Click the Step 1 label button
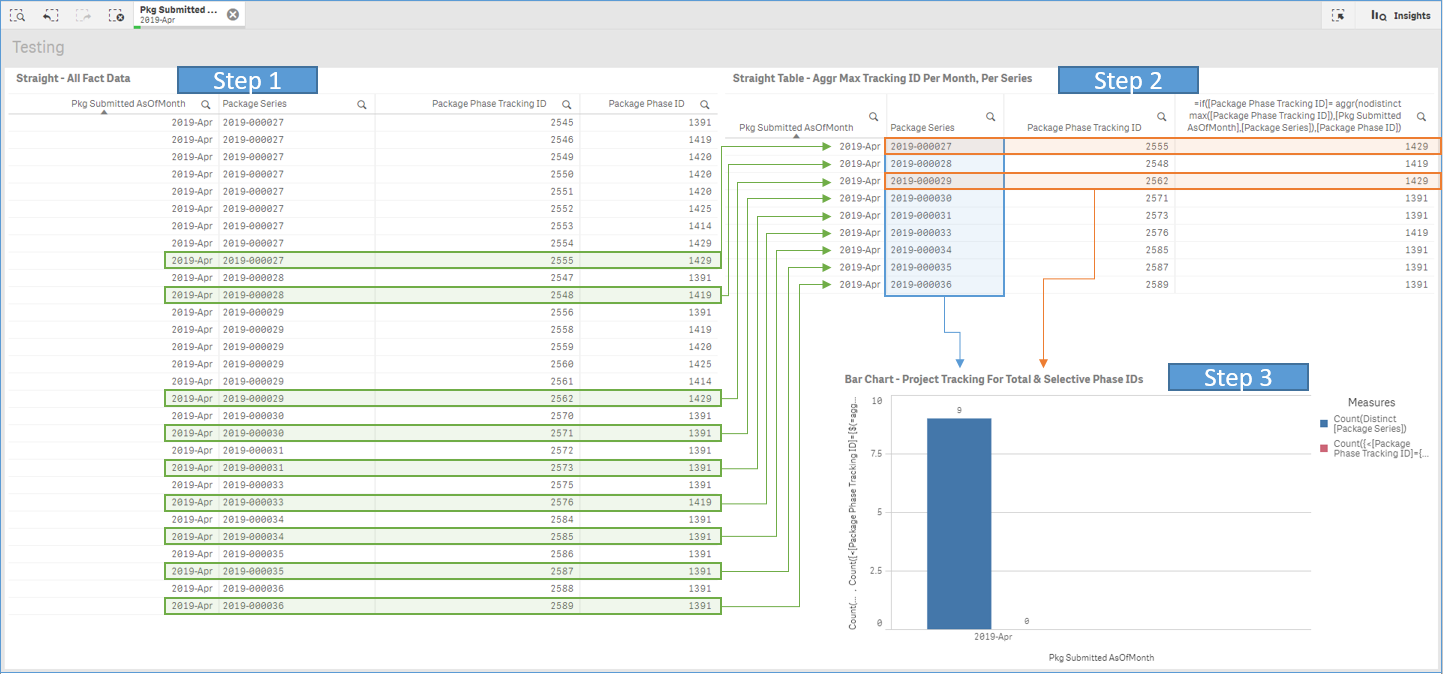Screen dimensions: 1443x674 247,80
